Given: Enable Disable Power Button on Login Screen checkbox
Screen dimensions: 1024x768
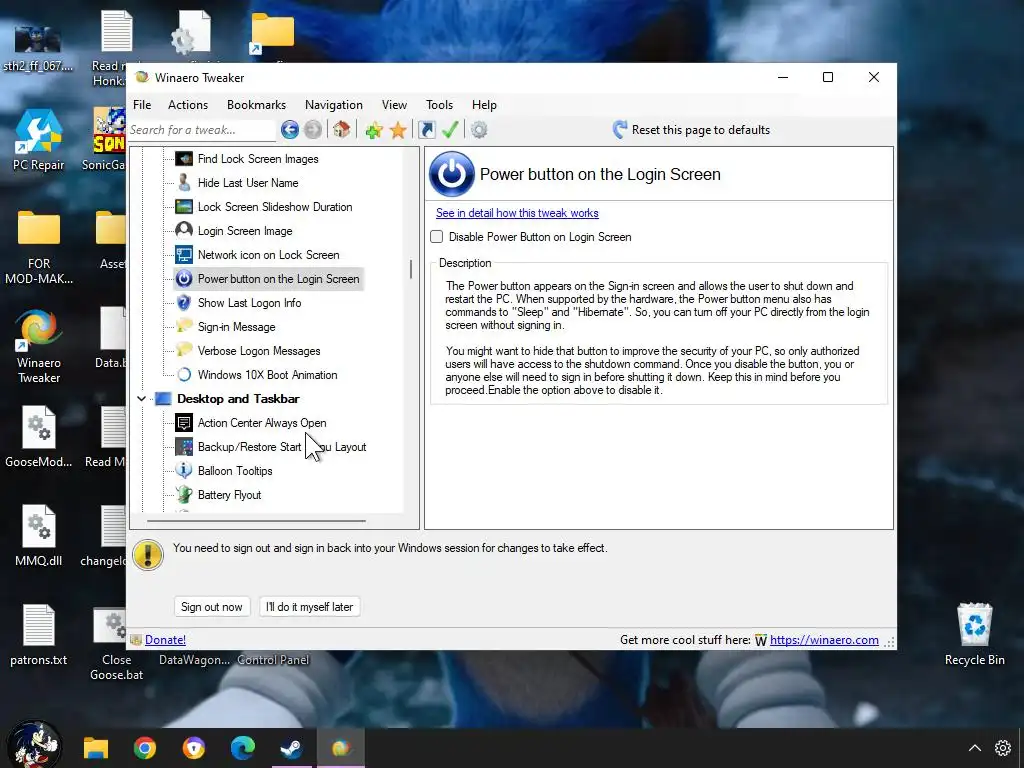Looking at the screenshot, I should (437, 237).
